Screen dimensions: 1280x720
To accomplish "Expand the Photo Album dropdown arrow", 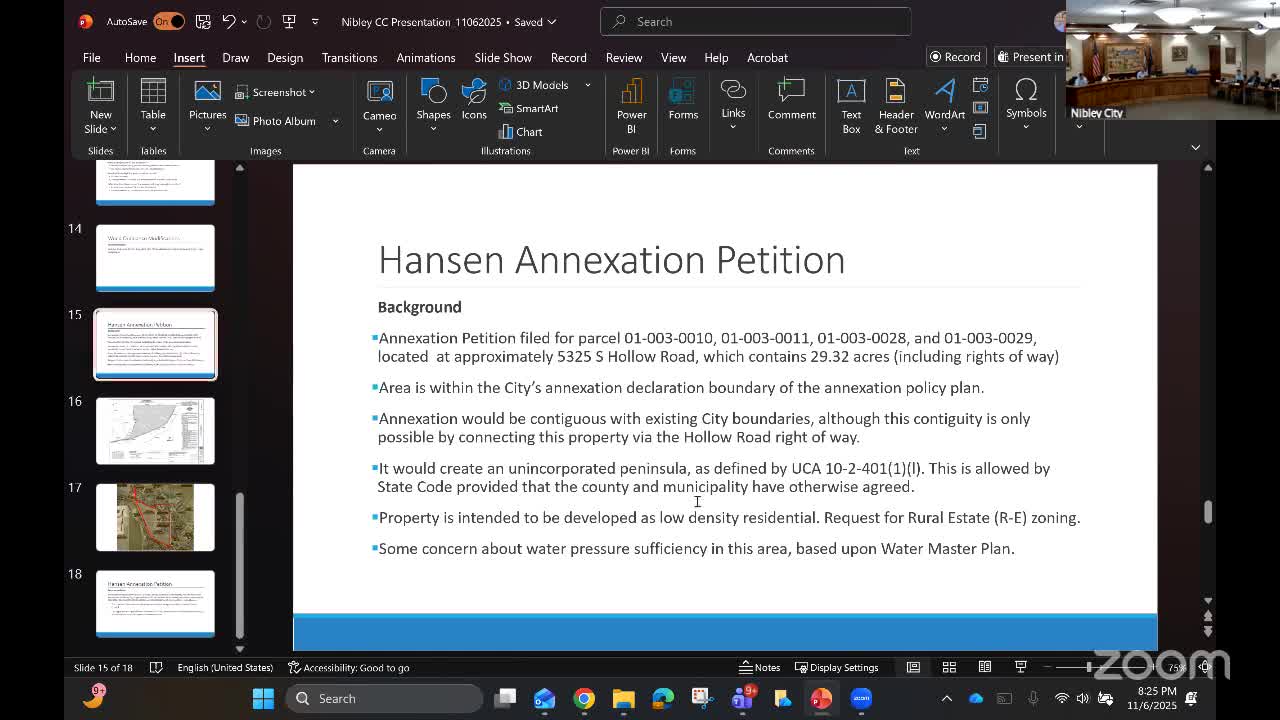I will 335,121.
